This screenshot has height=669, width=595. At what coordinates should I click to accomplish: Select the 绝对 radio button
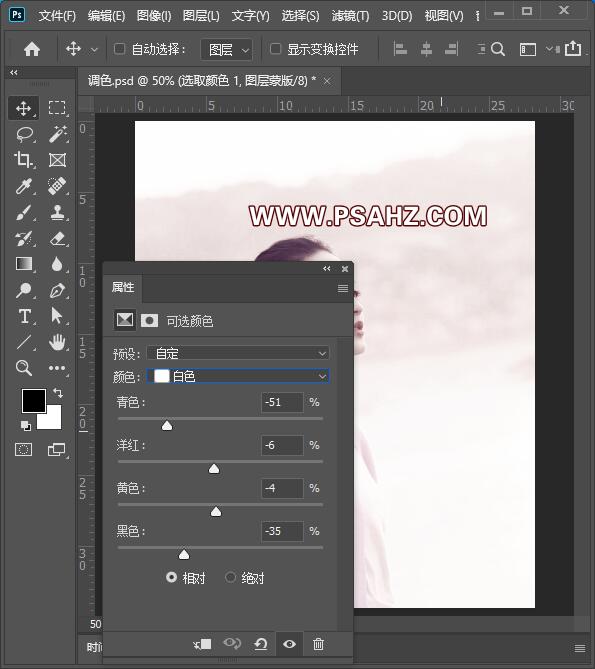click(230, 577)
